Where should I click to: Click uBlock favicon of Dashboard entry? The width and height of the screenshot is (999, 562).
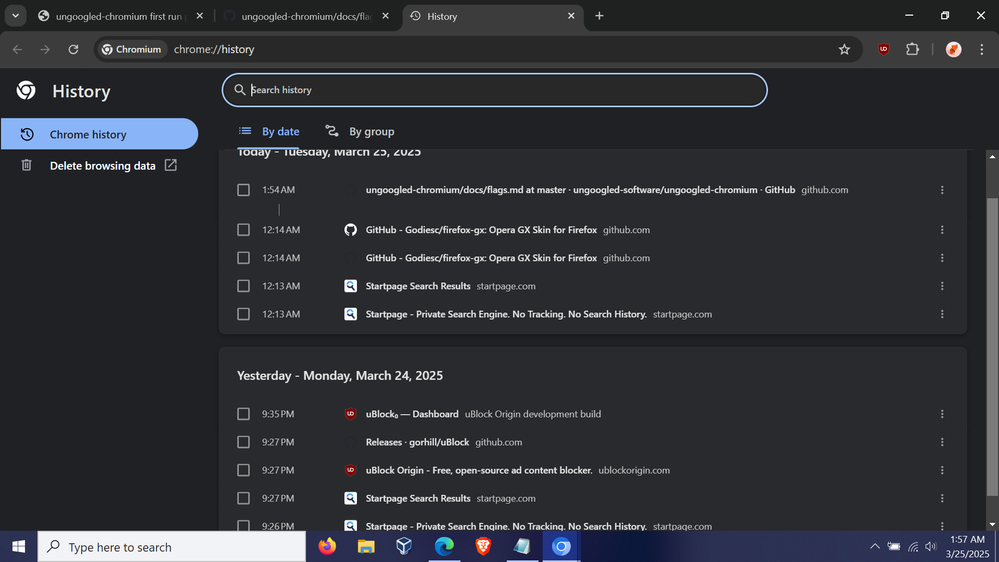pos(350,414)
